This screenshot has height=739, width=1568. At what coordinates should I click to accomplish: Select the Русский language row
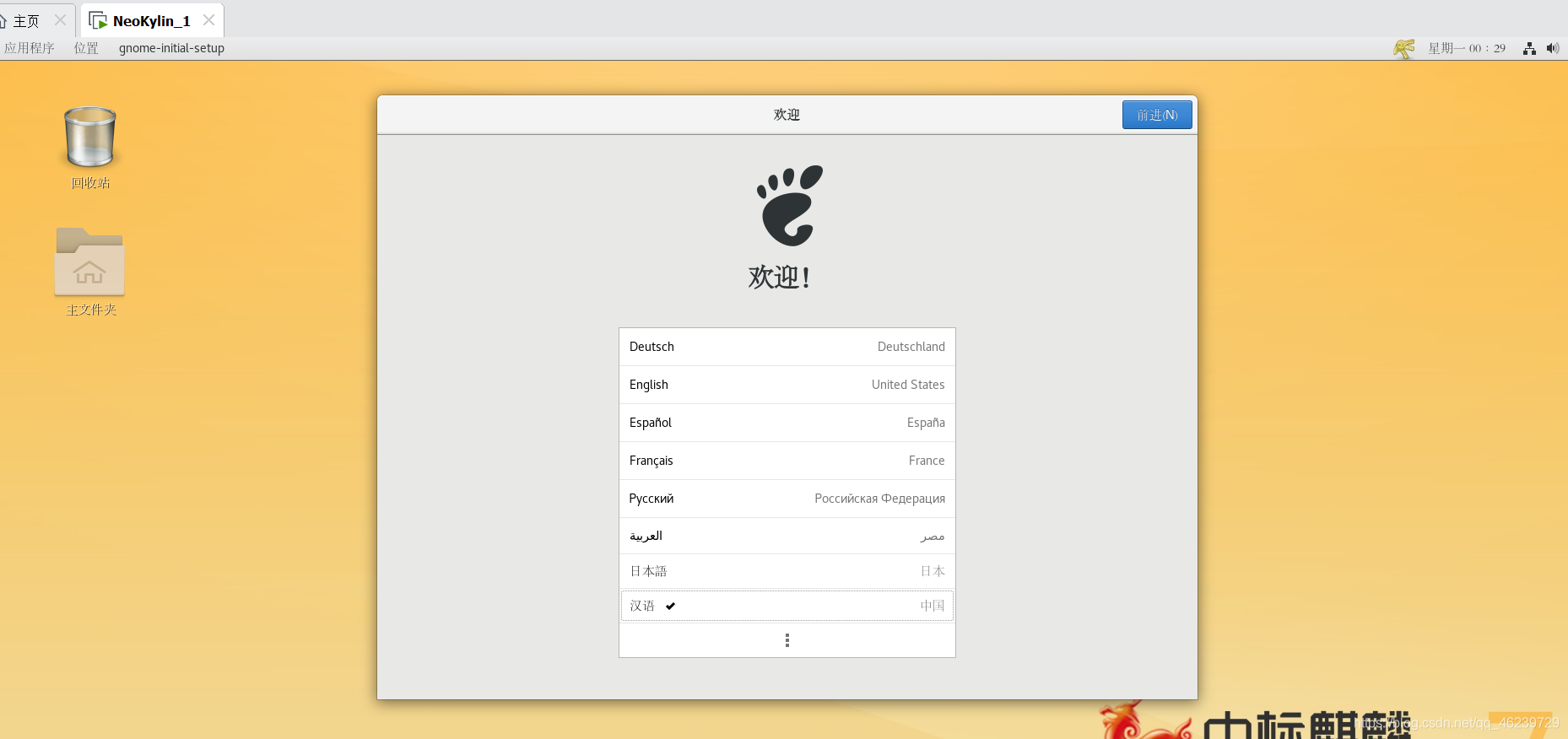787,499
